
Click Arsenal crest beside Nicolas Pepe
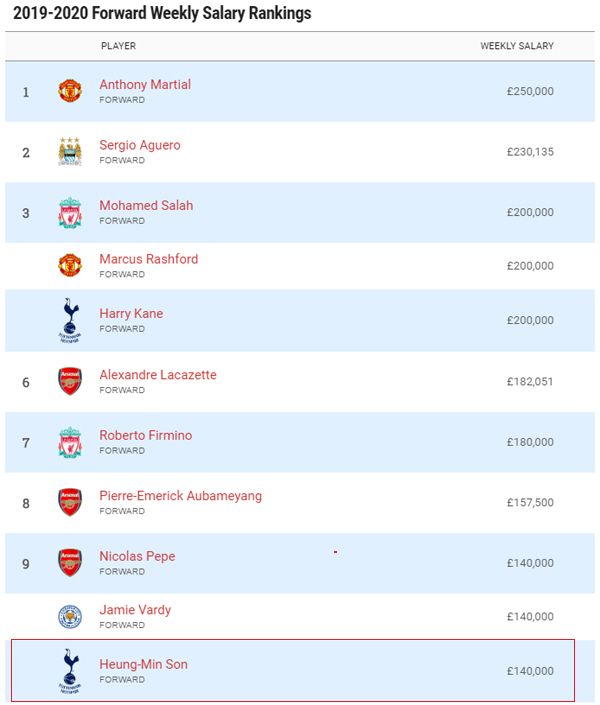(70, 562)
